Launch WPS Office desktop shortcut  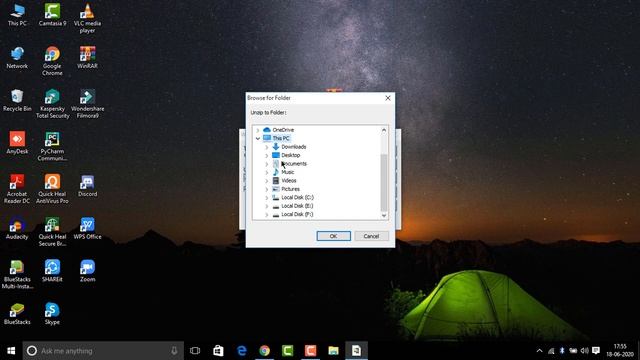(87, 228)
